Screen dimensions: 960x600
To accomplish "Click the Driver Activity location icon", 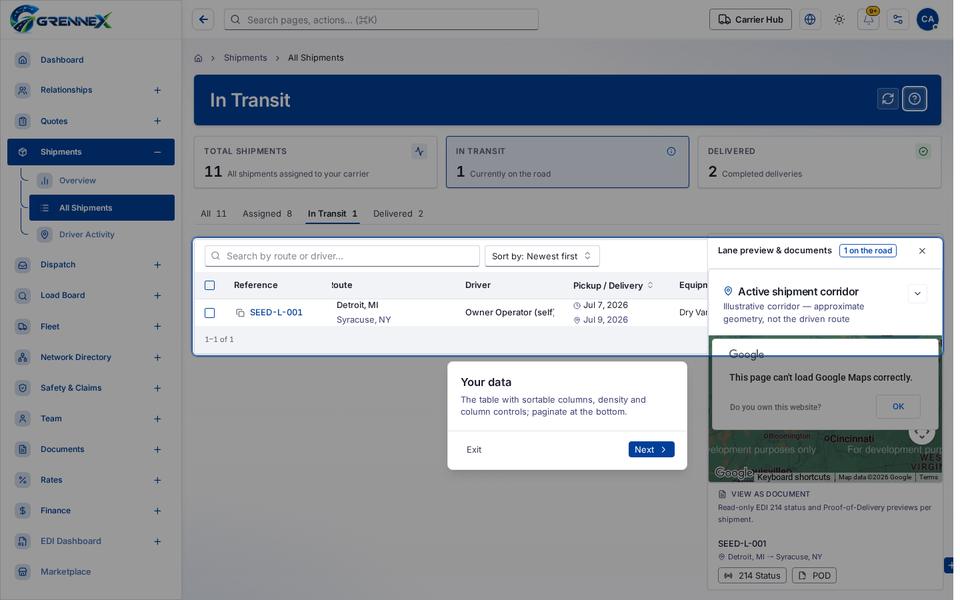I will 44,234.
